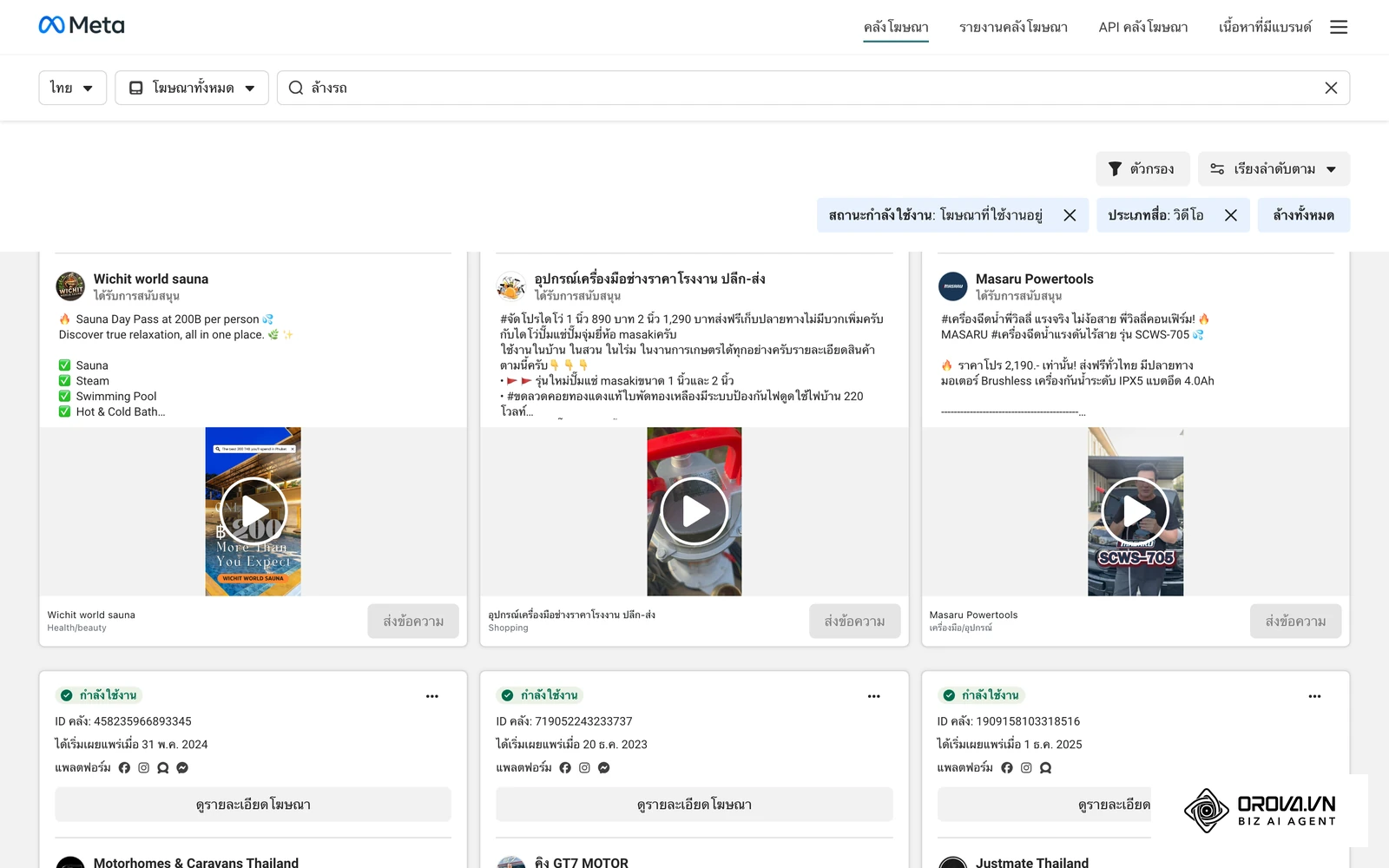Go to API คลังโฆษณา tab
The image size is (1389, 868).
coord(1142,27)
